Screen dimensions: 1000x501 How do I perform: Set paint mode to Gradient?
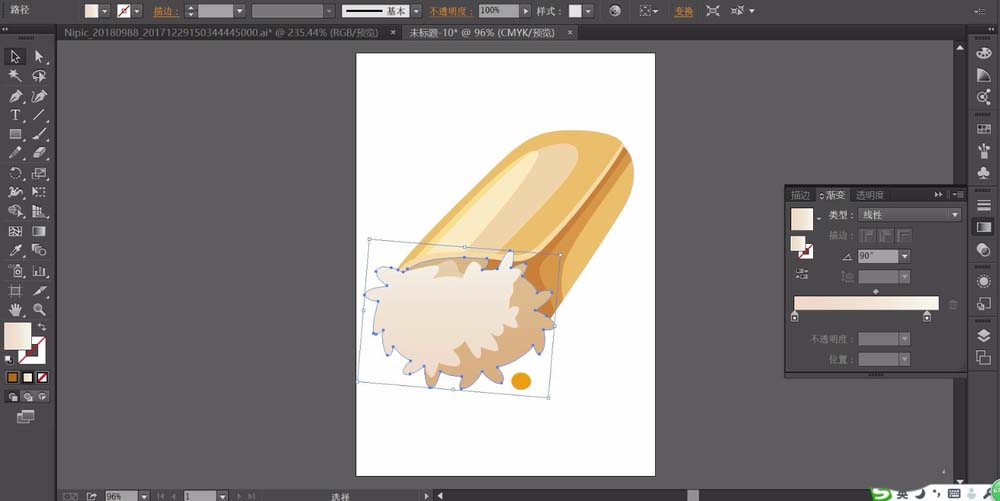(27, 377)
